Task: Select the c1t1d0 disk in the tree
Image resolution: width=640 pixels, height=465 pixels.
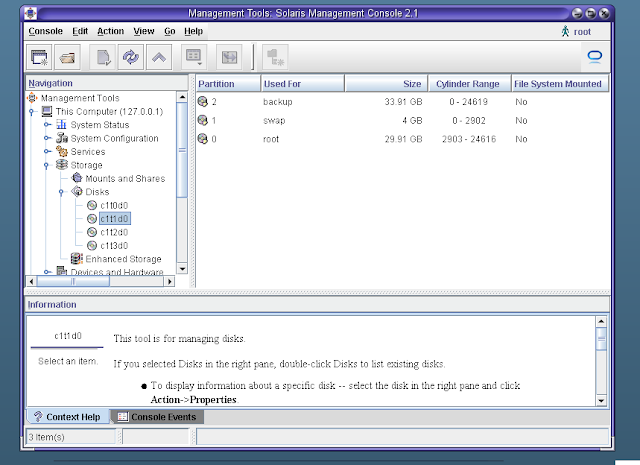Action: (115, 219)
